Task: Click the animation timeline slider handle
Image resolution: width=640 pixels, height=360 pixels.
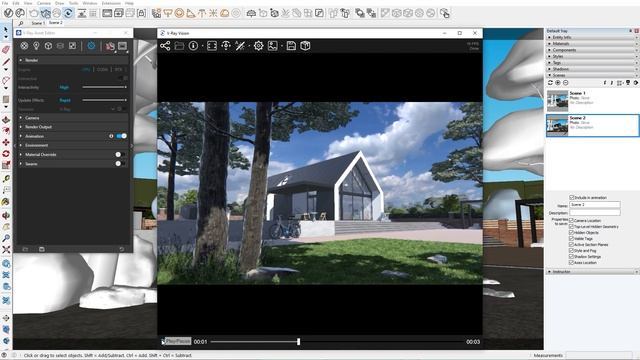Action: [298, 341]
